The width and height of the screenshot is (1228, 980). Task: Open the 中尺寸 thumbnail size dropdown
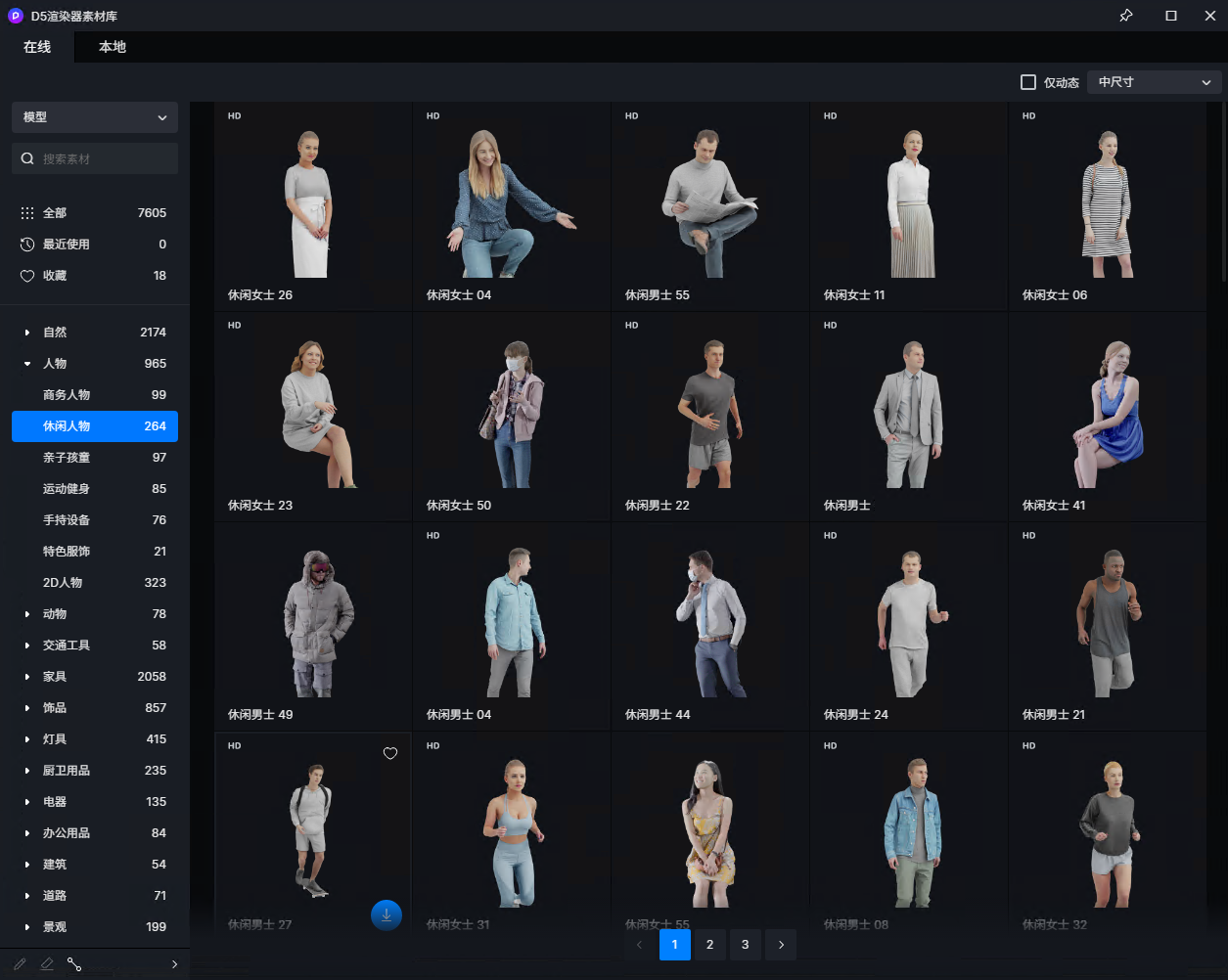point(1154,82)
